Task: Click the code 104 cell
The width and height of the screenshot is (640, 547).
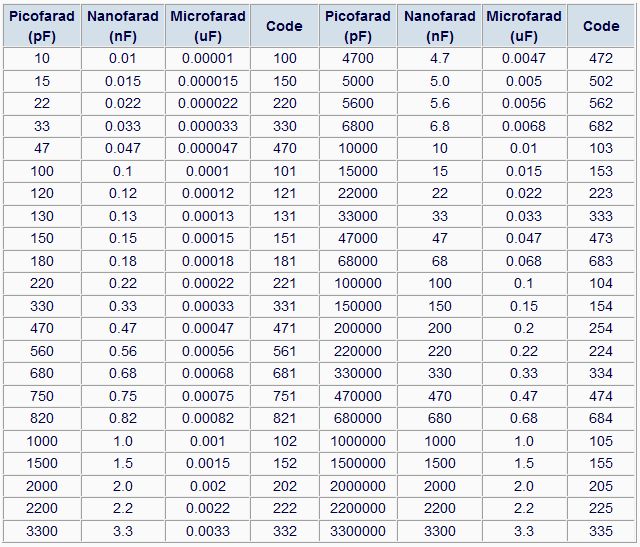Action: coord(600,283)
